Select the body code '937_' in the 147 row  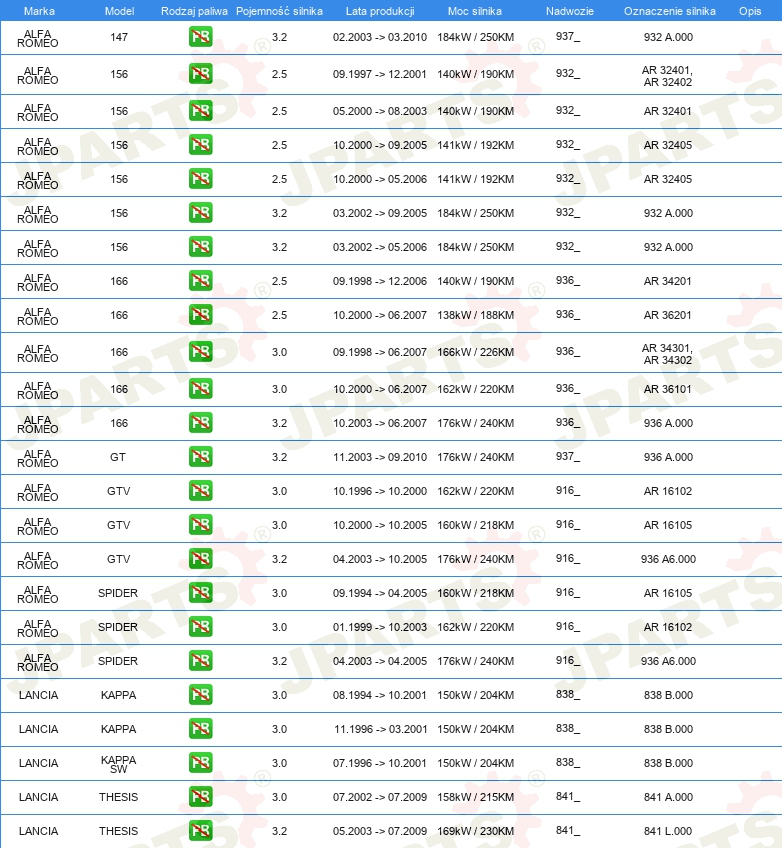[x=568, y=37]
